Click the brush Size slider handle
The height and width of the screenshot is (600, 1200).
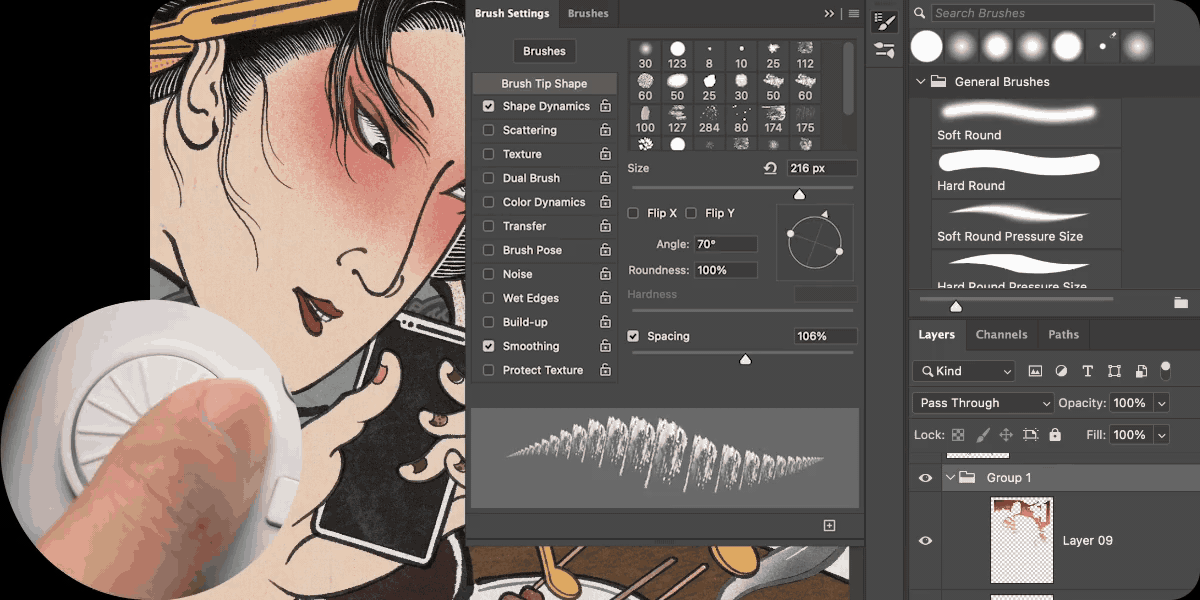click(799, 194)
